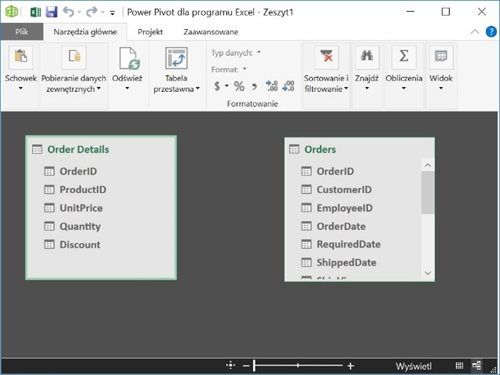This screenshot has width=500, height=375.
Task: Select the OrderDate column
Action: point(341,226)
